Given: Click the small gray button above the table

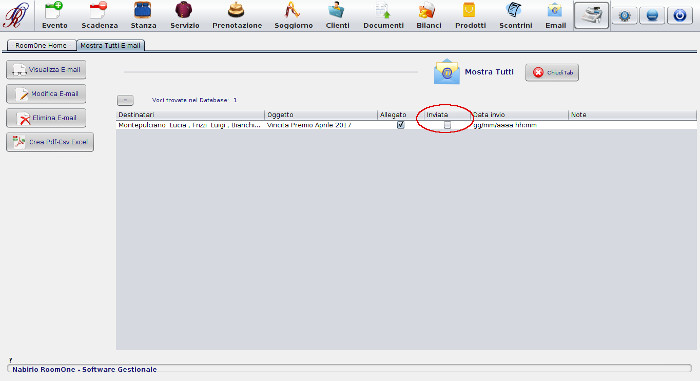Looking at the screenshot, I should [125, 100].
